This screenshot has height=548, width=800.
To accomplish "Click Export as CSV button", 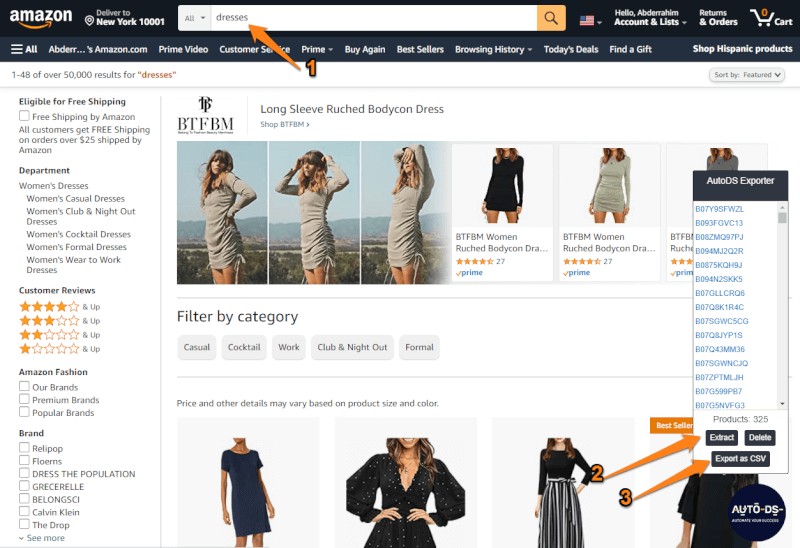I will 740,459.
